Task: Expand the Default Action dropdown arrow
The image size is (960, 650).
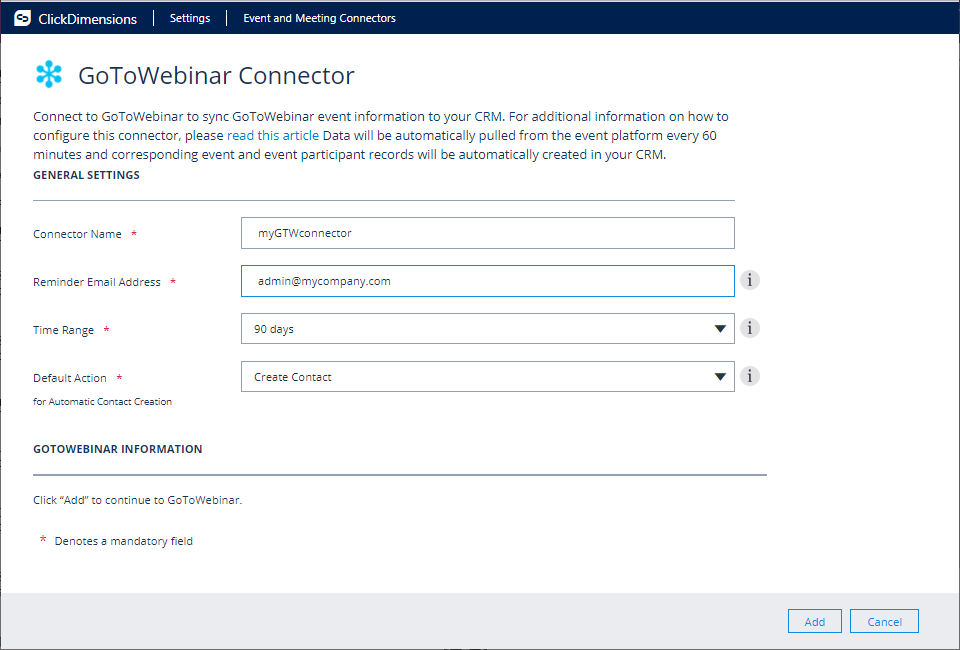Action: pyautogui.click(x=720, y=376)
